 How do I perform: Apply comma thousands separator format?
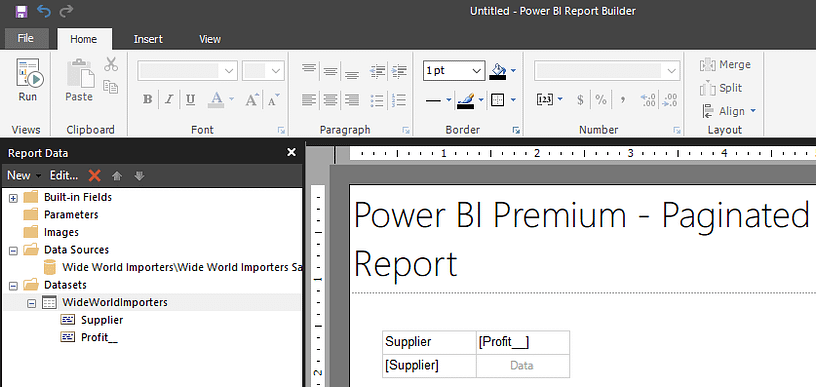(622, 99)
